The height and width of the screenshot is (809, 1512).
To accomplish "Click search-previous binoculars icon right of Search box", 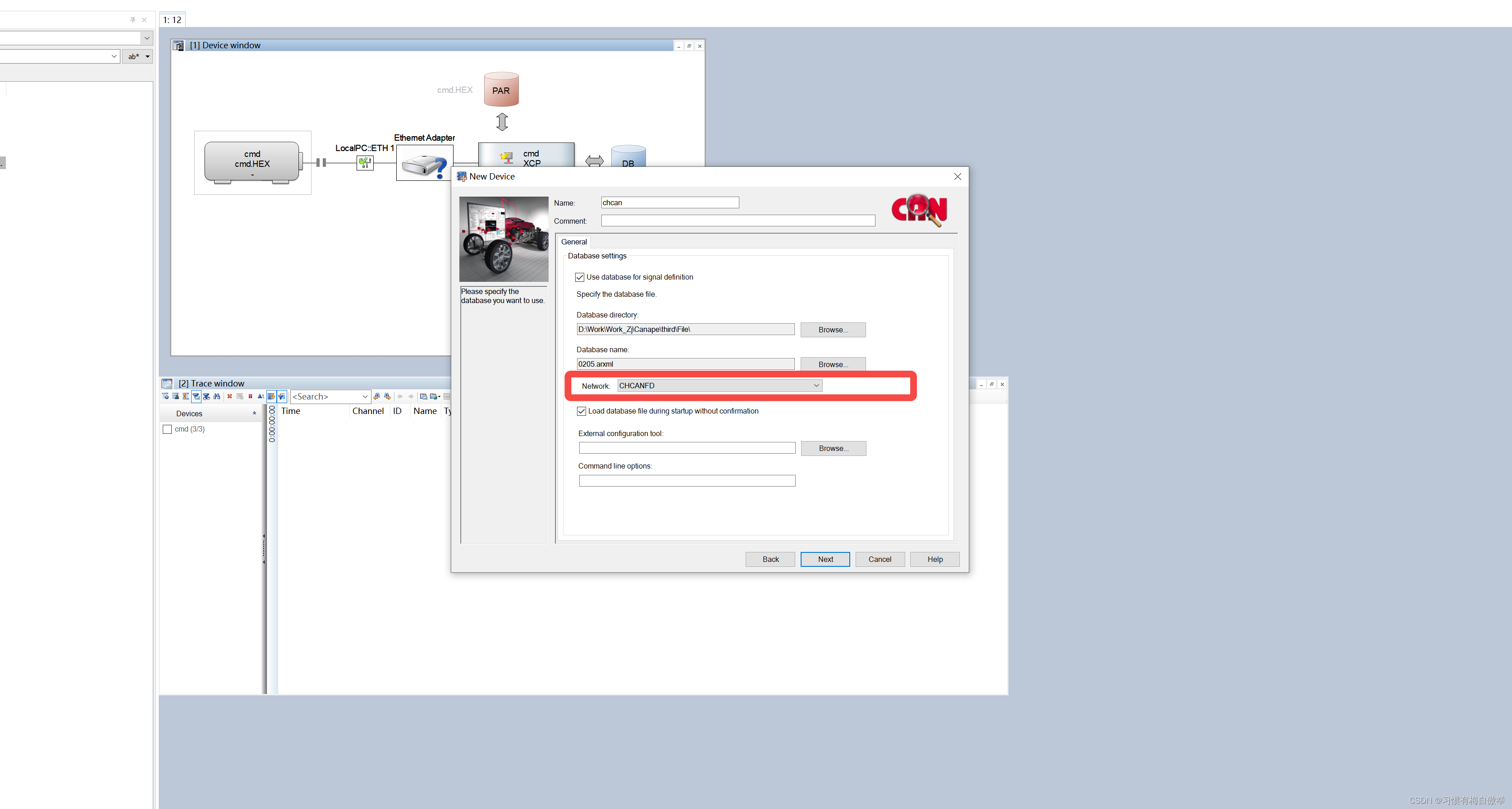I will pos(377,396).
